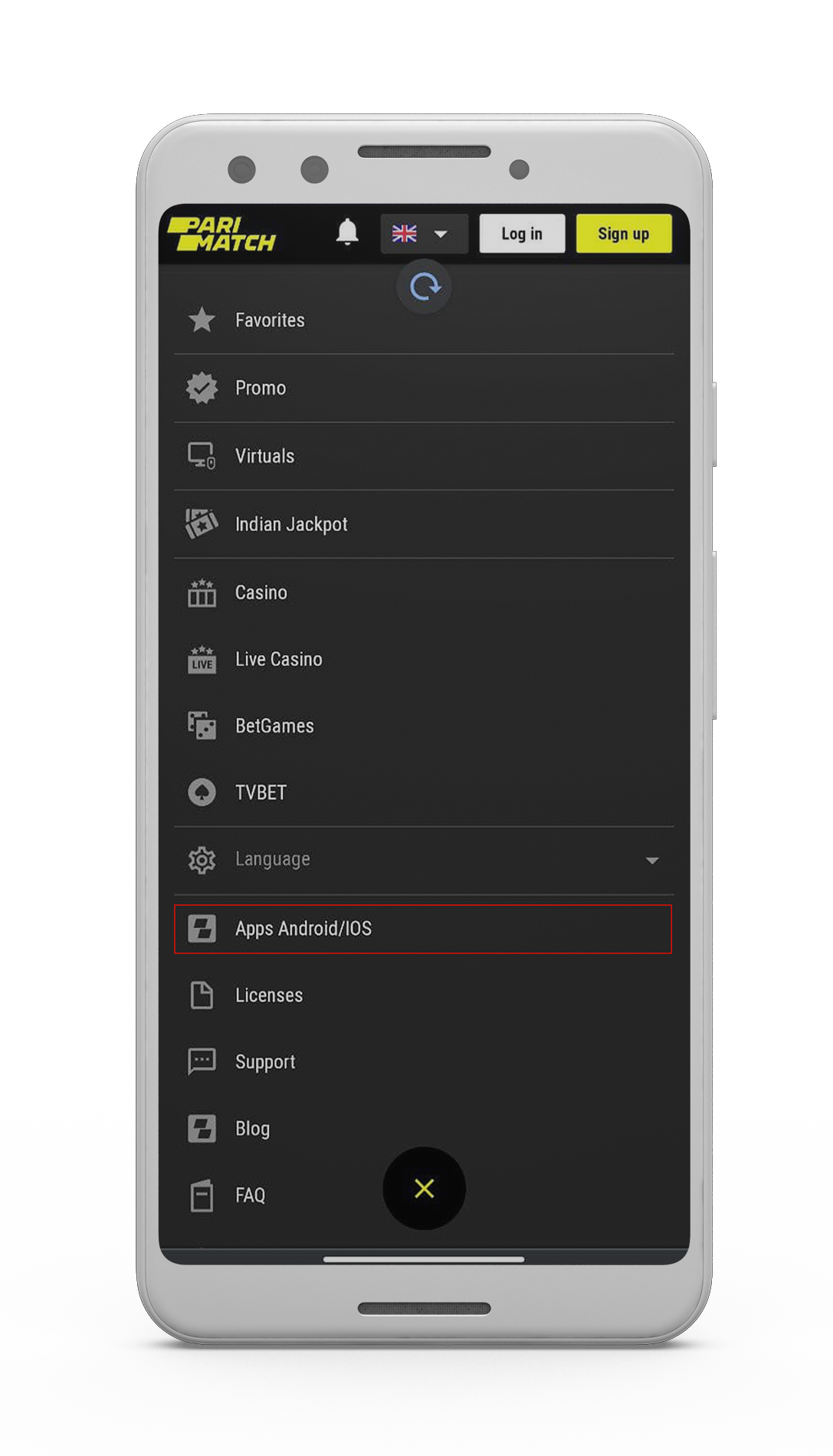Open the Casino menu item

(x=424, y=592)
